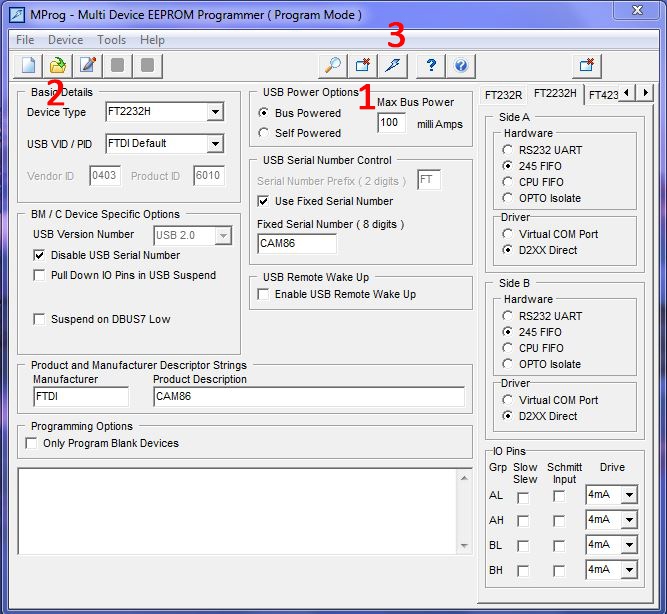Switch to the FT232R tab

(x=503, y=94)
